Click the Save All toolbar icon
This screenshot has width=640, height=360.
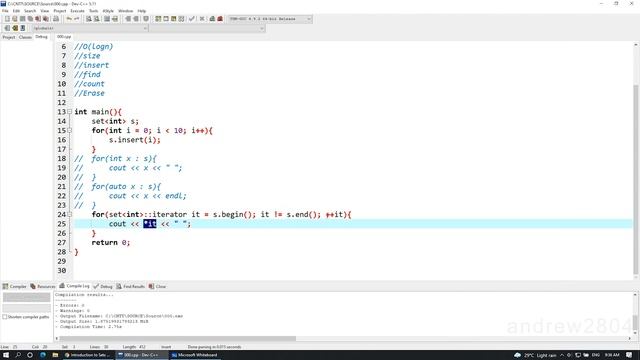pyautogui.click(x=30, y=19)
